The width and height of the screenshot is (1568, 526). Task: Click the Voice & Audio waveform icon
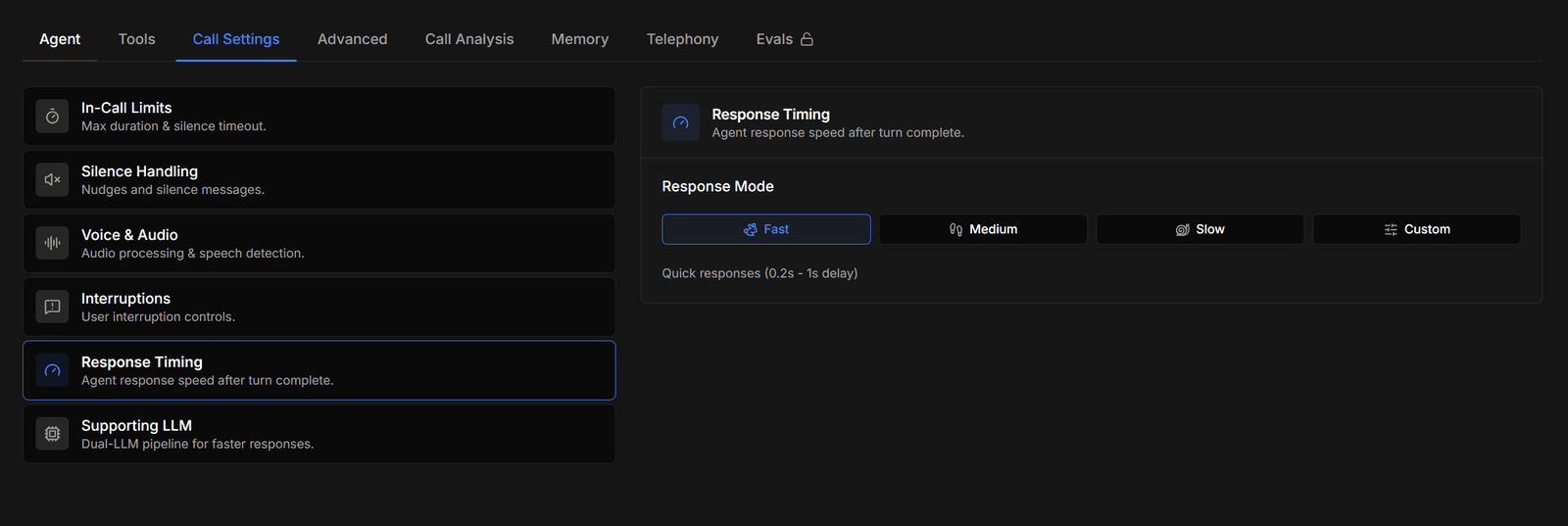[52, 243]
